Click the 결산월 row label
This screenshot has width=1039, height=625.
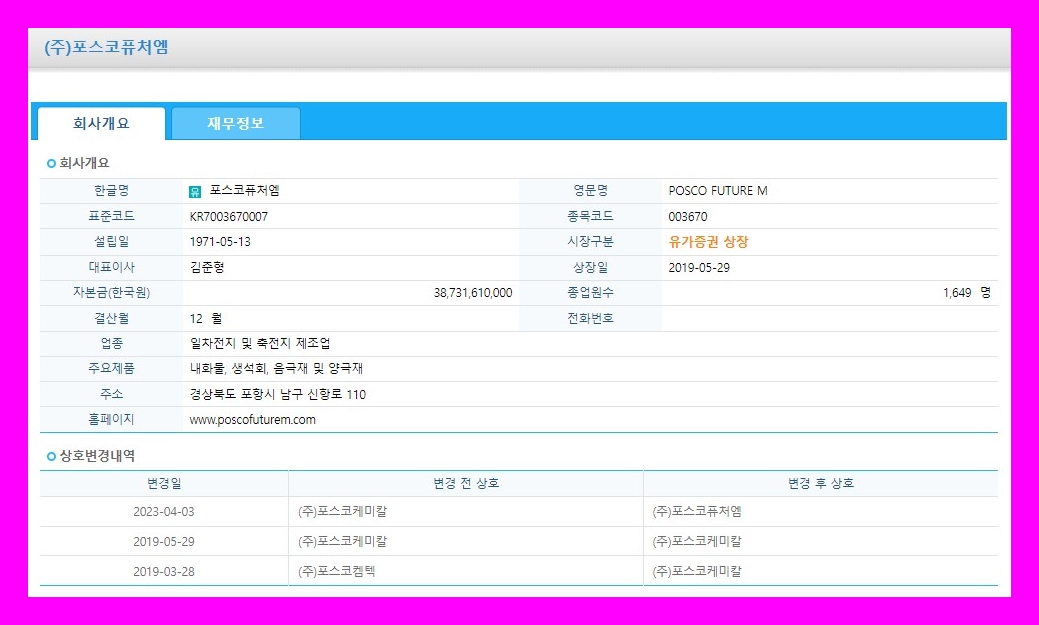tap(111, 318)
